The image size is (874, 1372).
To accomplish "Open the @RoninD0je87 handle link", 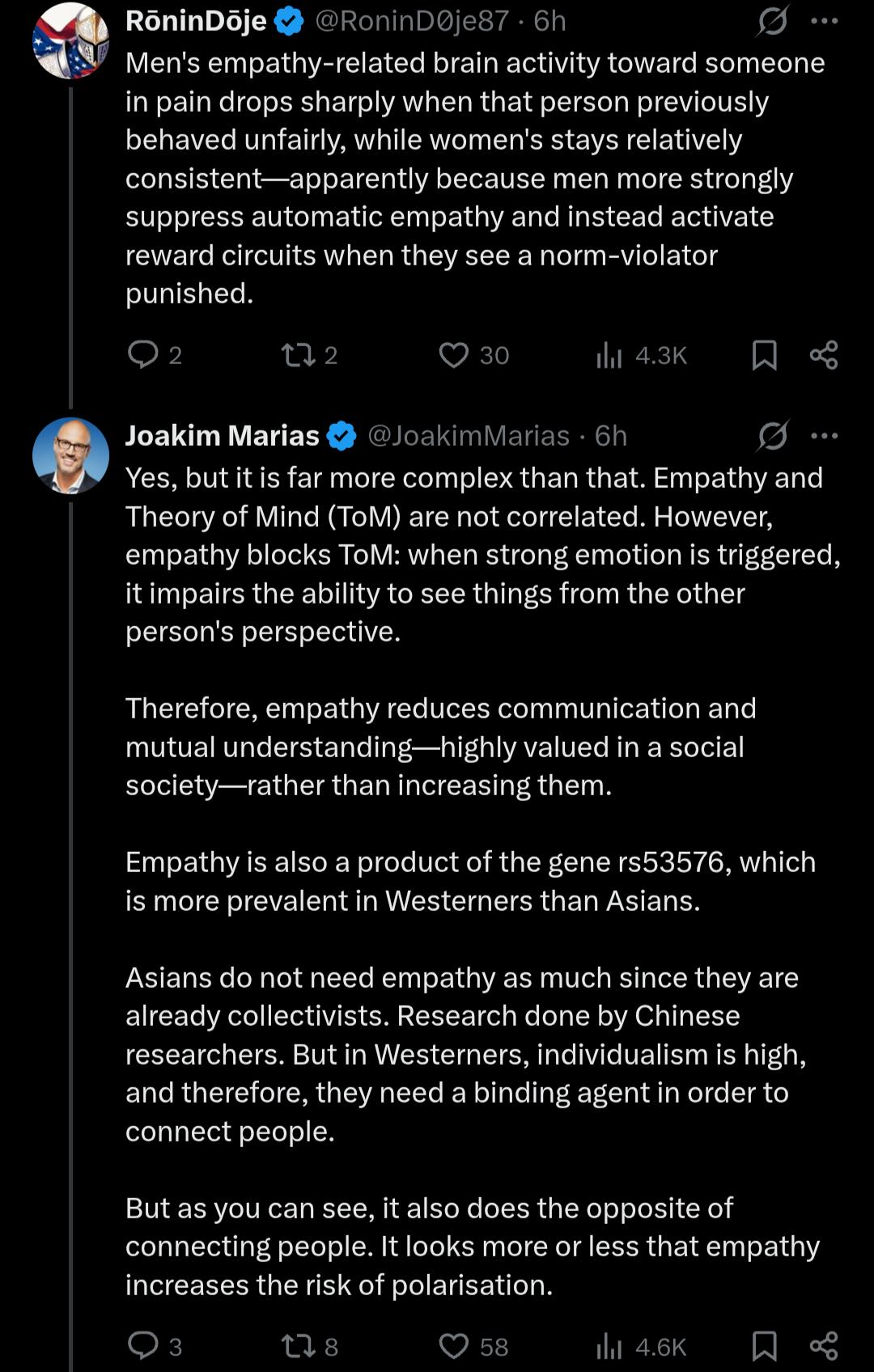I will click(411, 21).
